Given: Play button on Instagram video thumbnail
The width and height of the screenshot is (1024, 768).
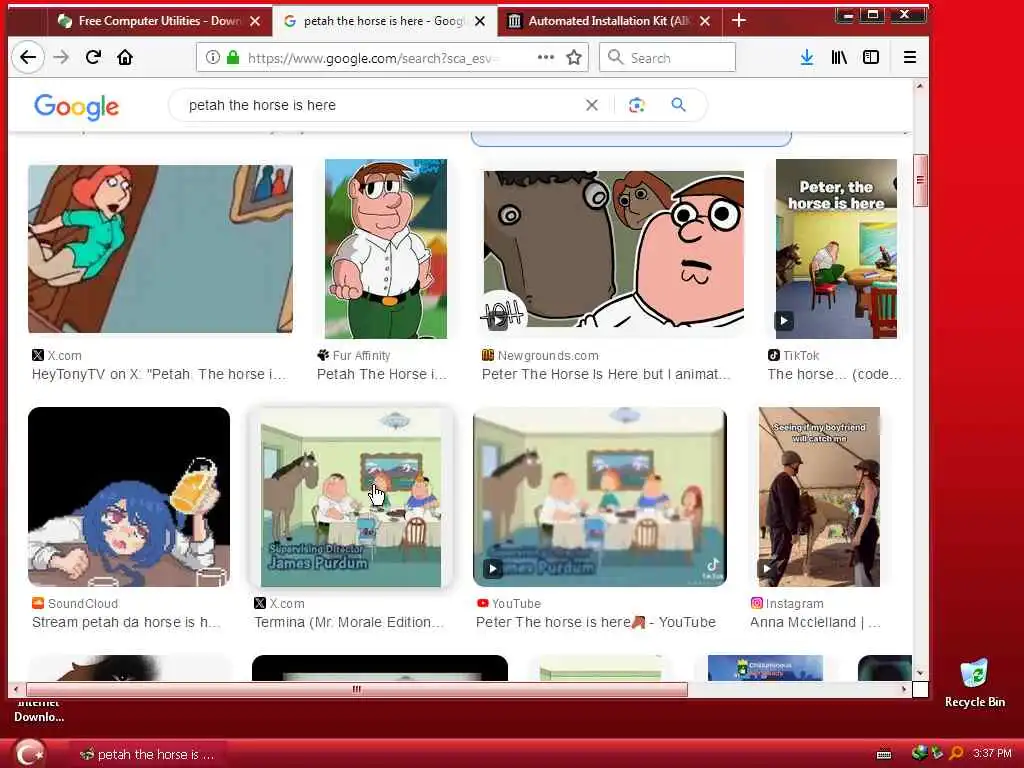Looking at the screenshot, I should 767,569.
